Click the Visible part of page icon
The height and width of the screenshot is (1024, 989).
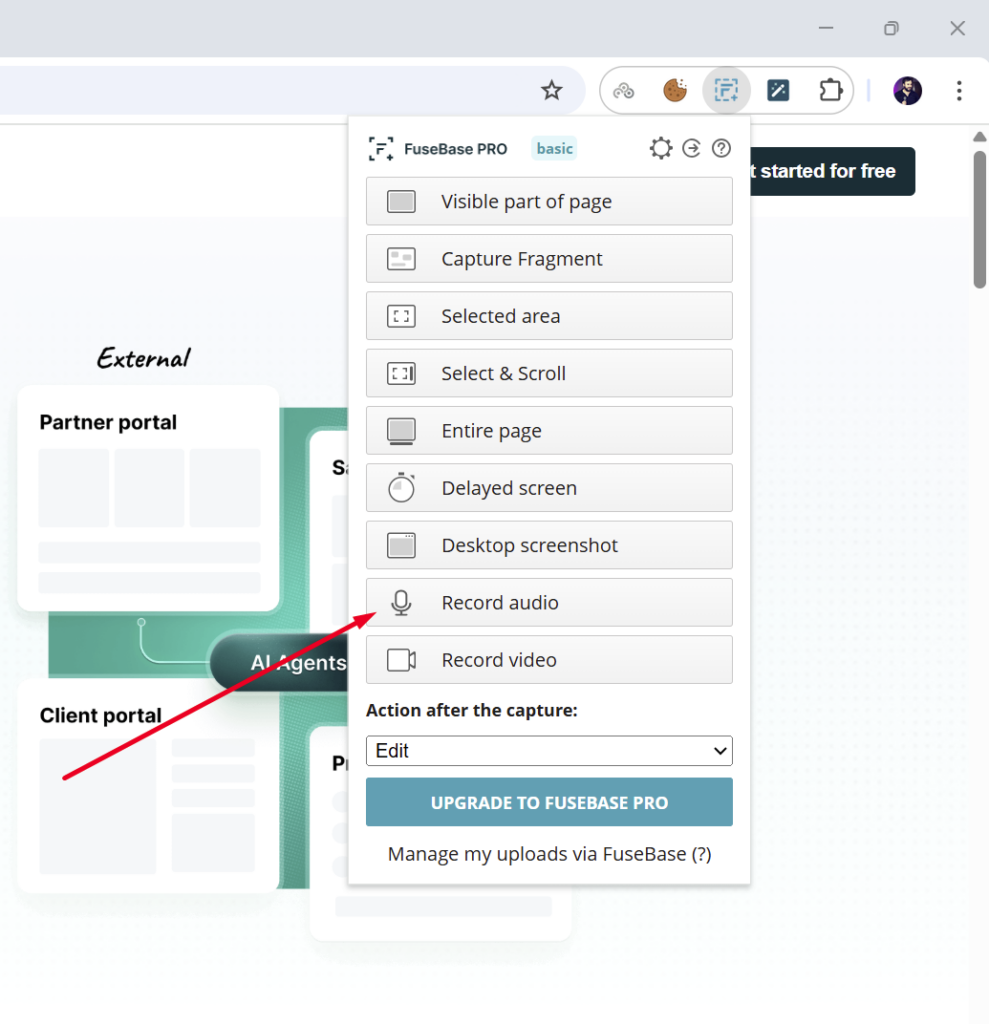point(401,201)
